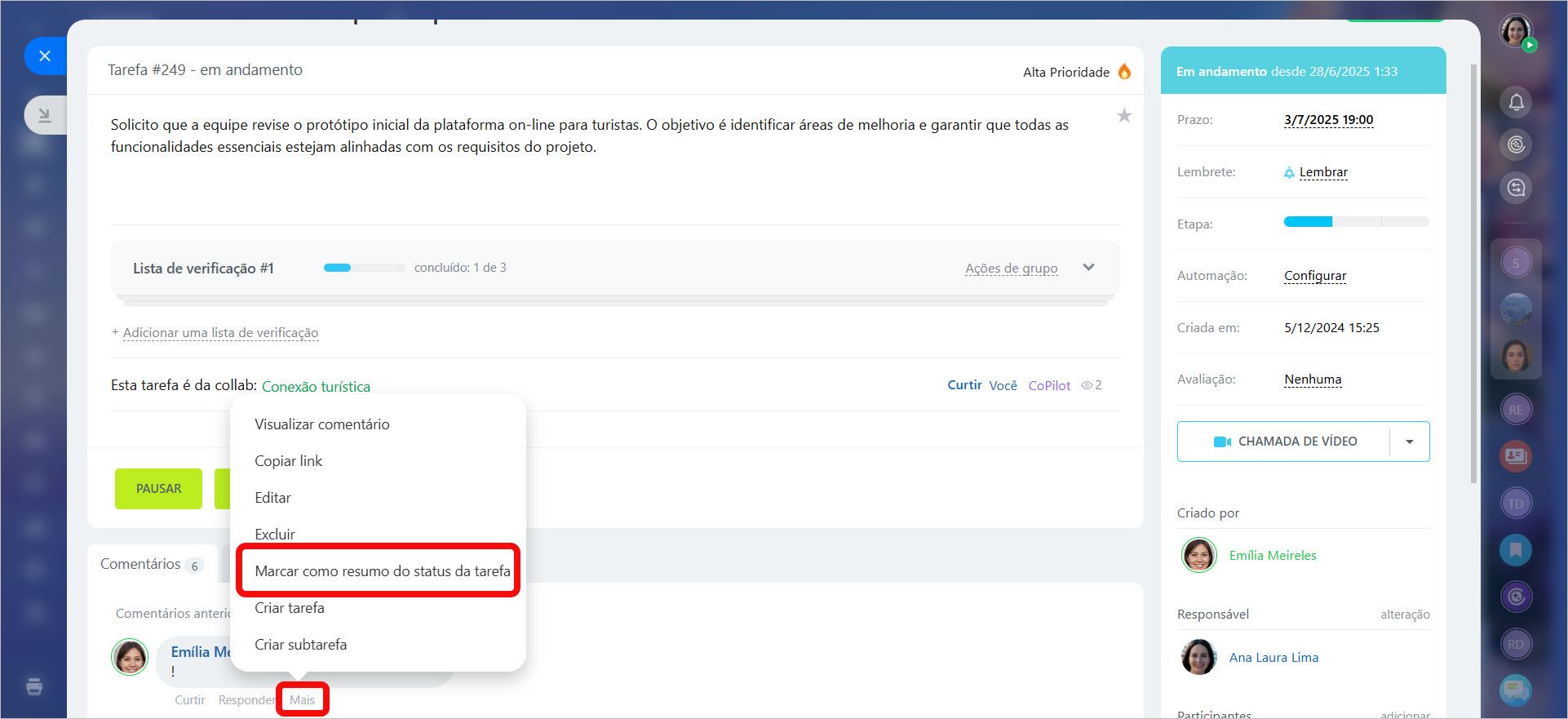Click Curtir on the task
The image size is (1568, 719).
pos(964,385)
